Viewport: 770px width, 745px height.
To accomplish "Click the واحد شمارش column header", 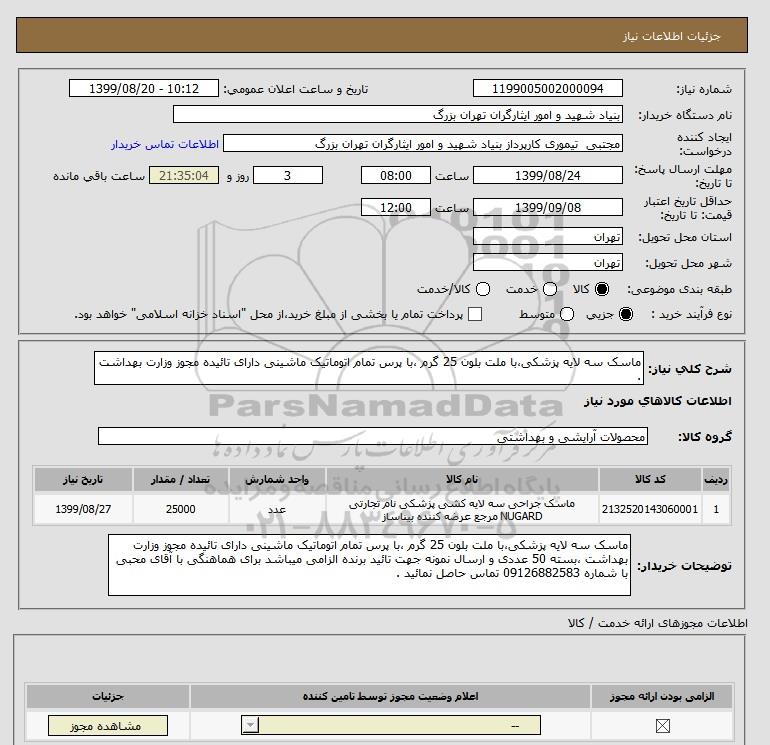I will click(x=277, y=479).
